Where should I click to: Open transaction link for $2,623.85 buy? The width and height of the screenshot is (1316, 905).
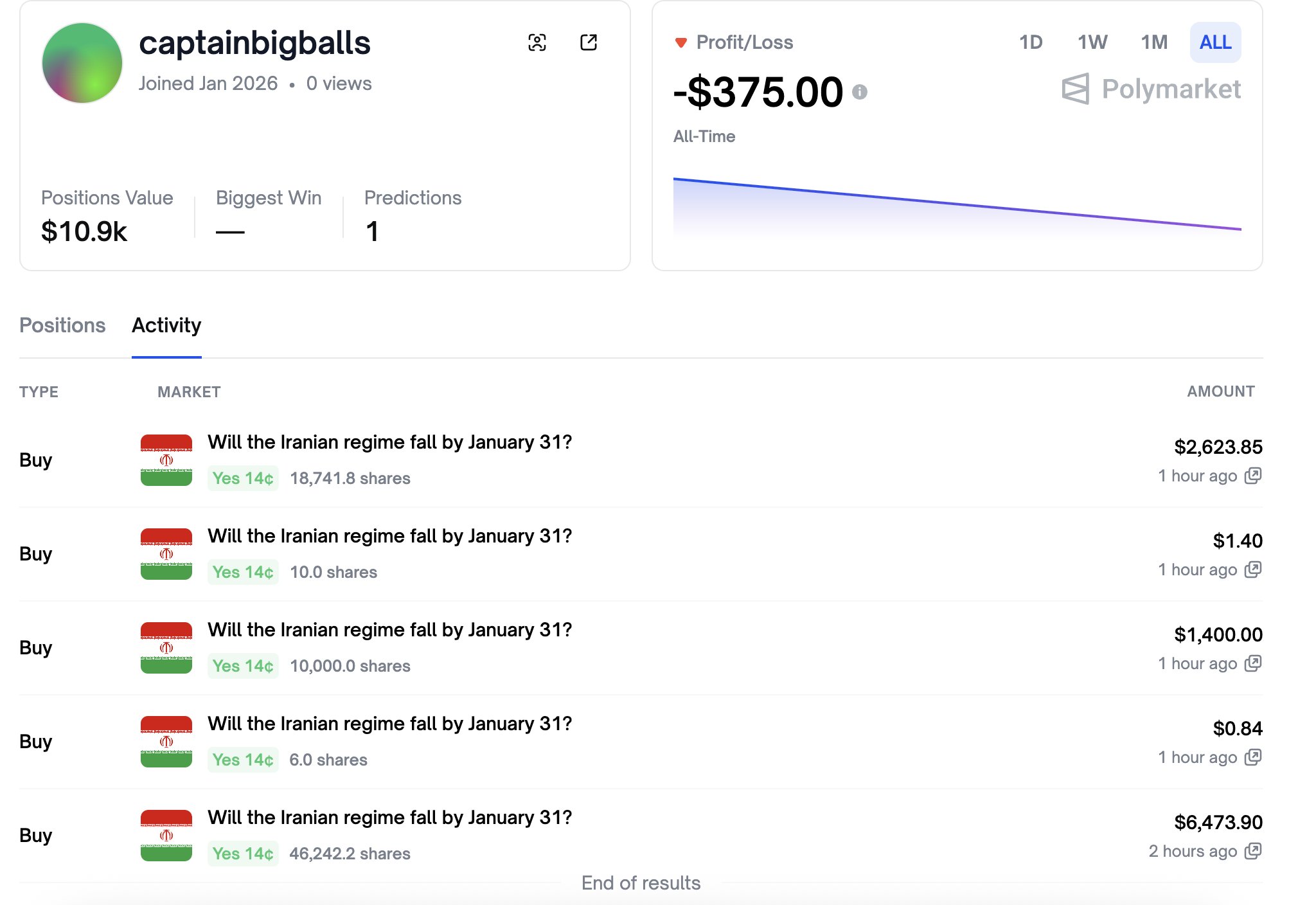coord(1252,476)
